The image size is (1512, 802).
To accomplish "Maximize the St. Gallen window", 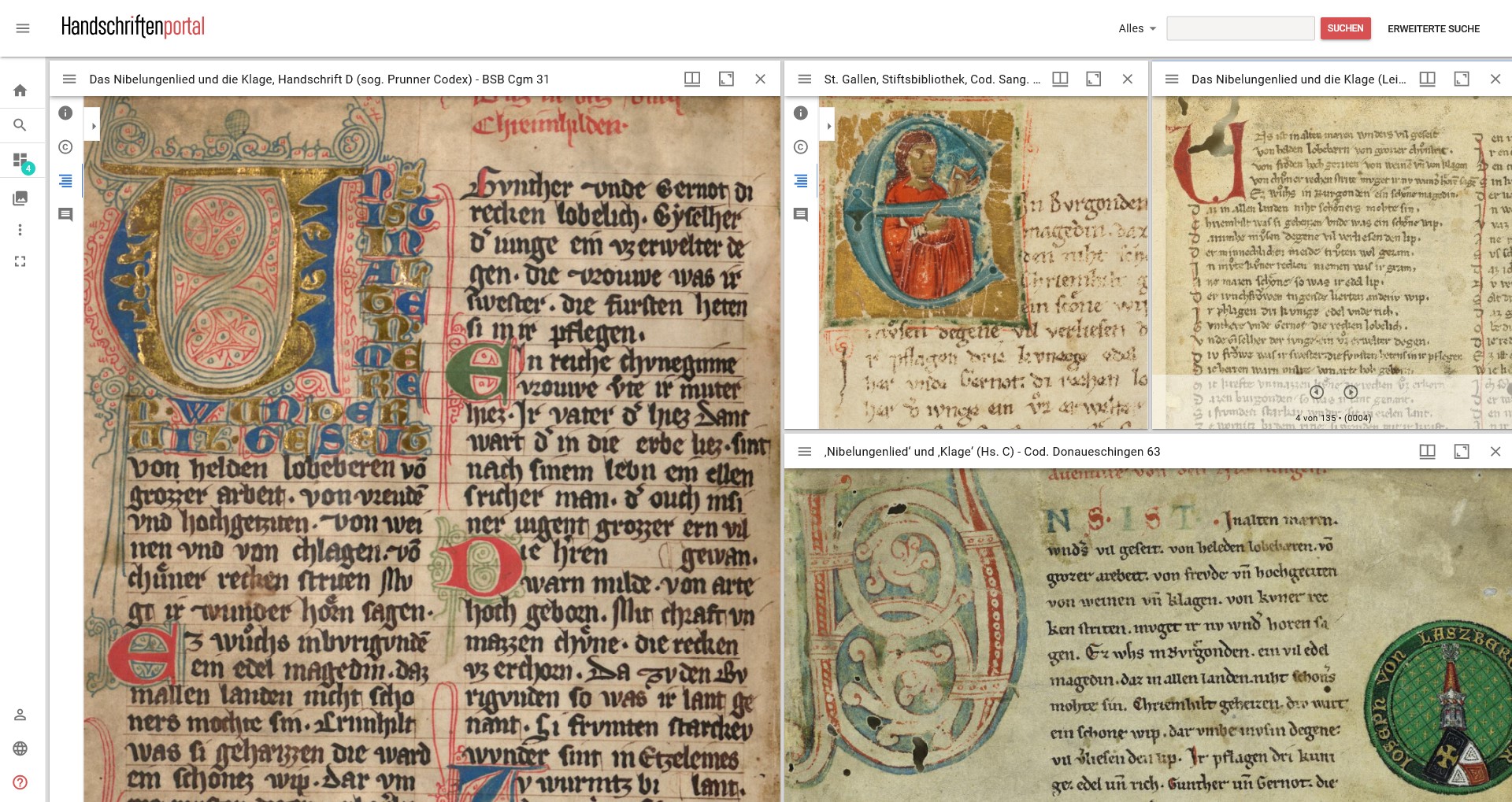I will click(x=1094, y=79).
